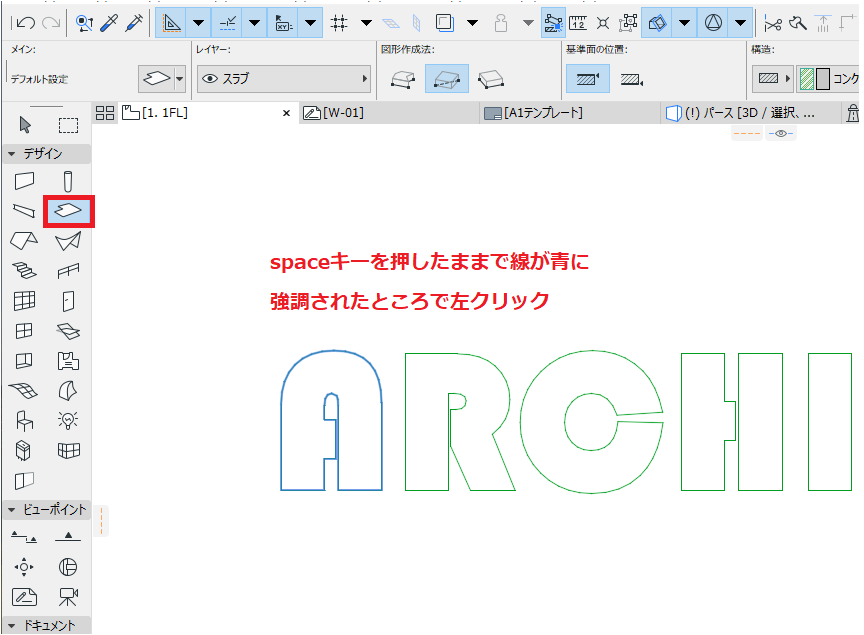Screen dimensions: 864x635
Task: Click the Trace reference icon
Action: click(444, 23)
